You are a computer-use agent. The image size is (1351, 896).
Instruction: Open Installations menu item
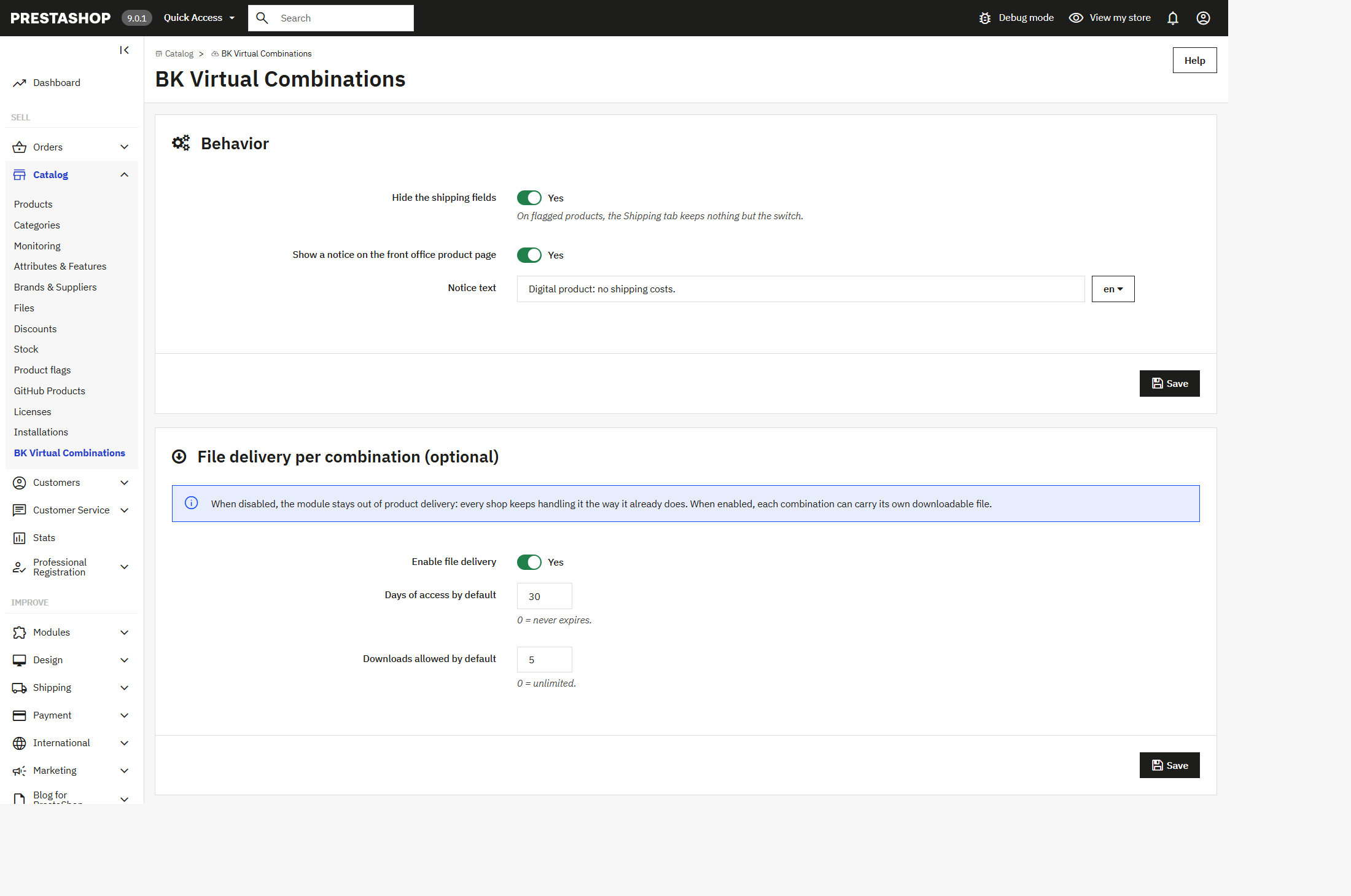point(41,432)
